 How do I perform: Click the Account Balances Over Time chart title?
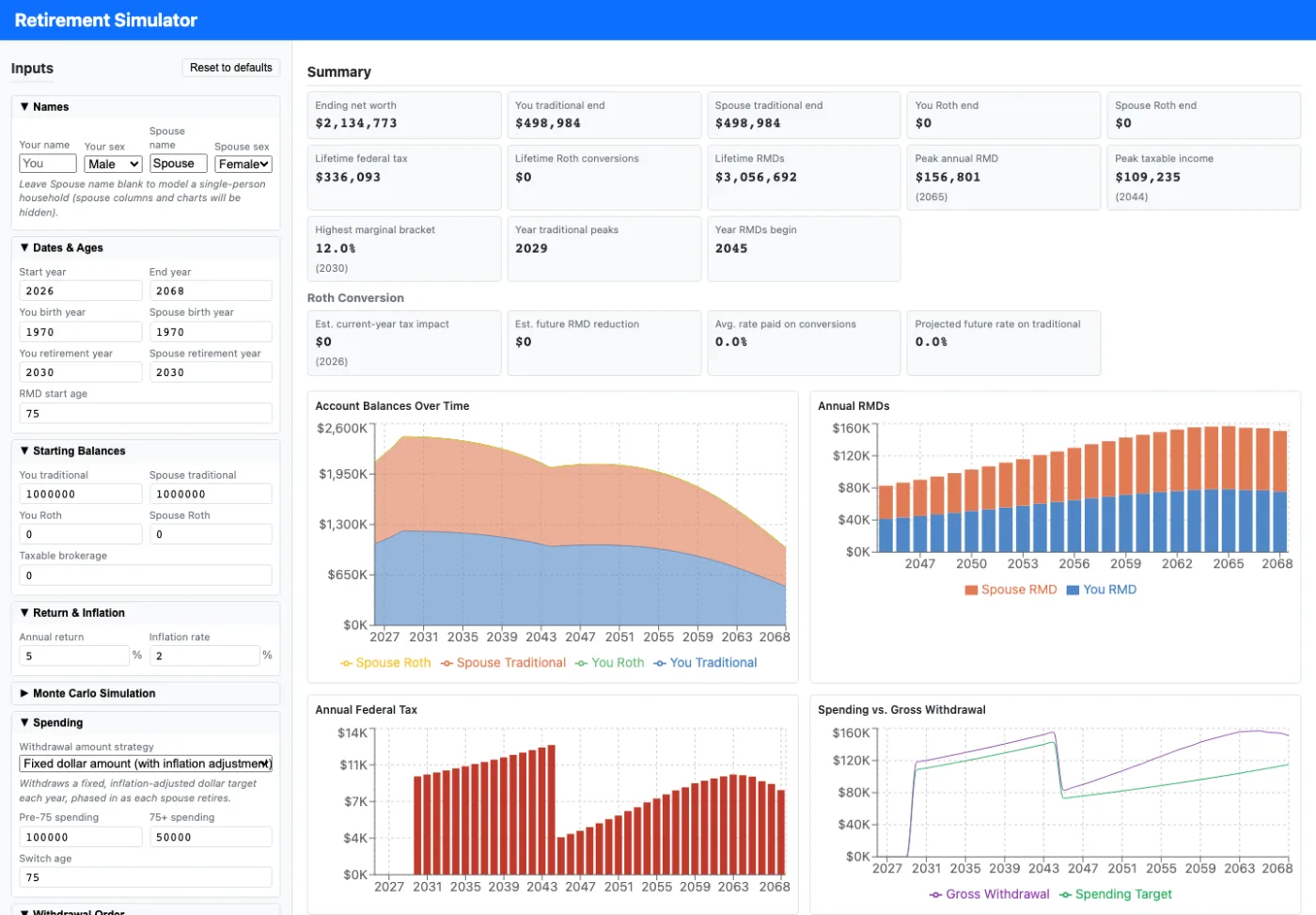click(392, 406)
